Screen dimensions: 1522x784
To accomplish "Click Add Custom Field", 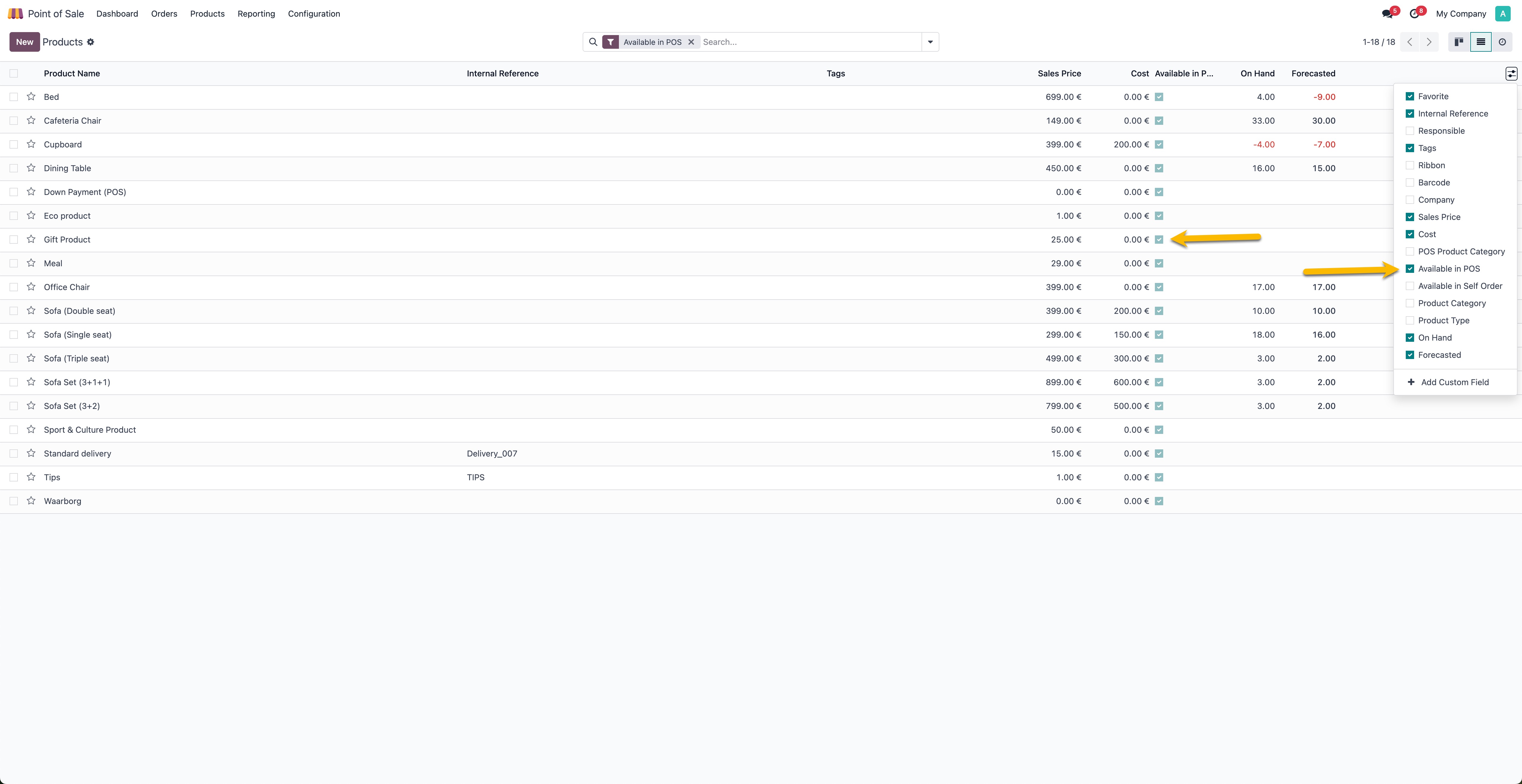I will (1454, 382).
